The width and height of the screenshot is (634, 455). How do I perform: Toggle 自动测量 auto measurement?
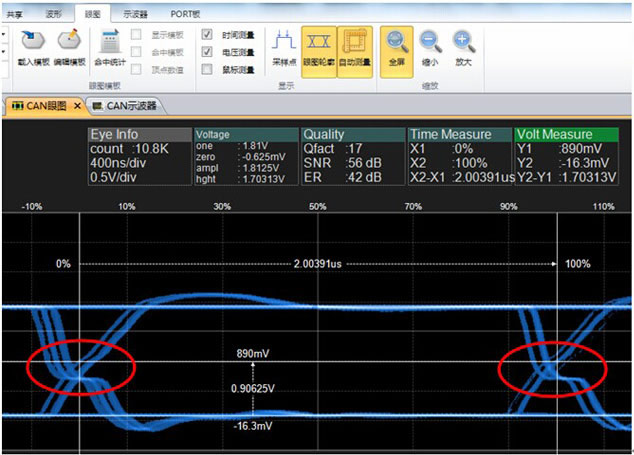353,45
